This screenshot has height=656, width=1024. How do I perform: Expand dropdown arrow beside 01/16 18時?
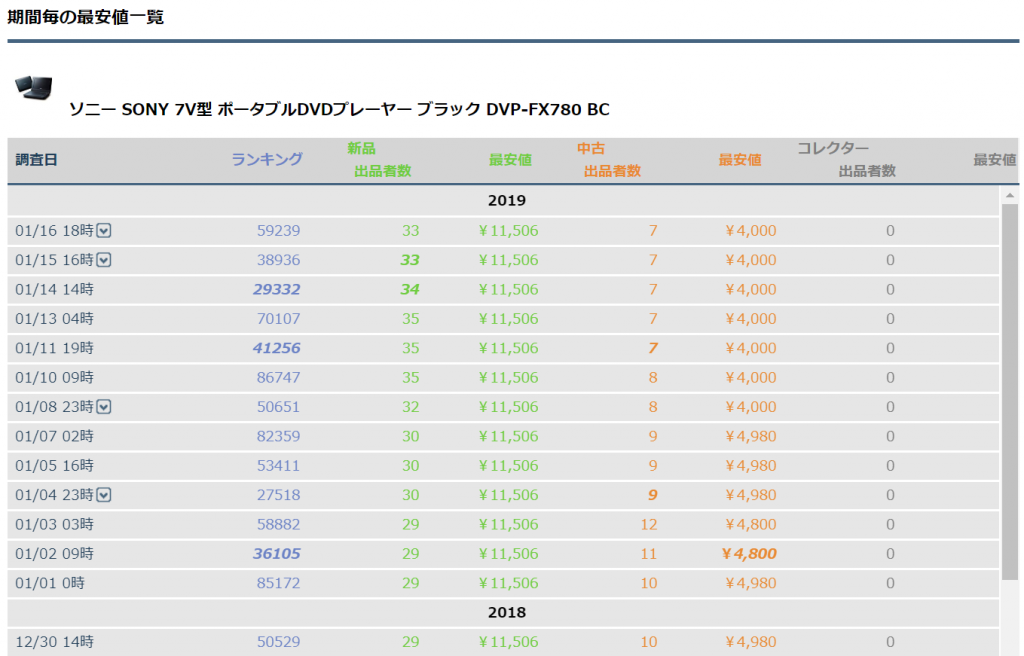pos(104,231)
